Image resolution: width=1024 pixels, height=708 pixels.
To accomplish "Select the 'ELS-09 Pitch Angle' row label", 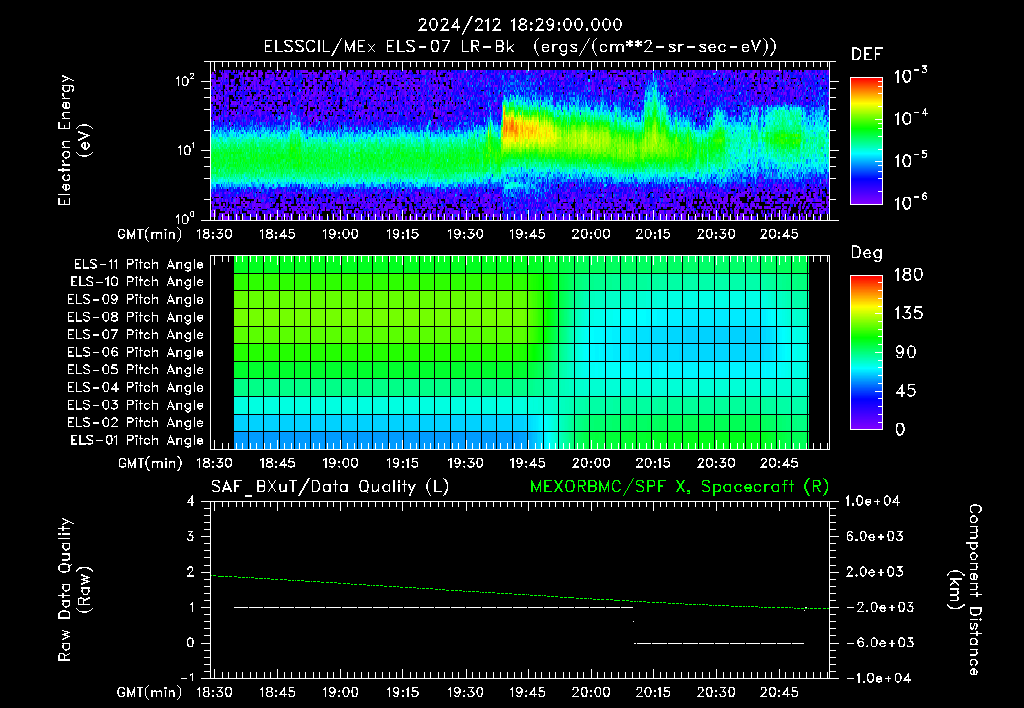I will pyautogui.click(x=136, y=300).
